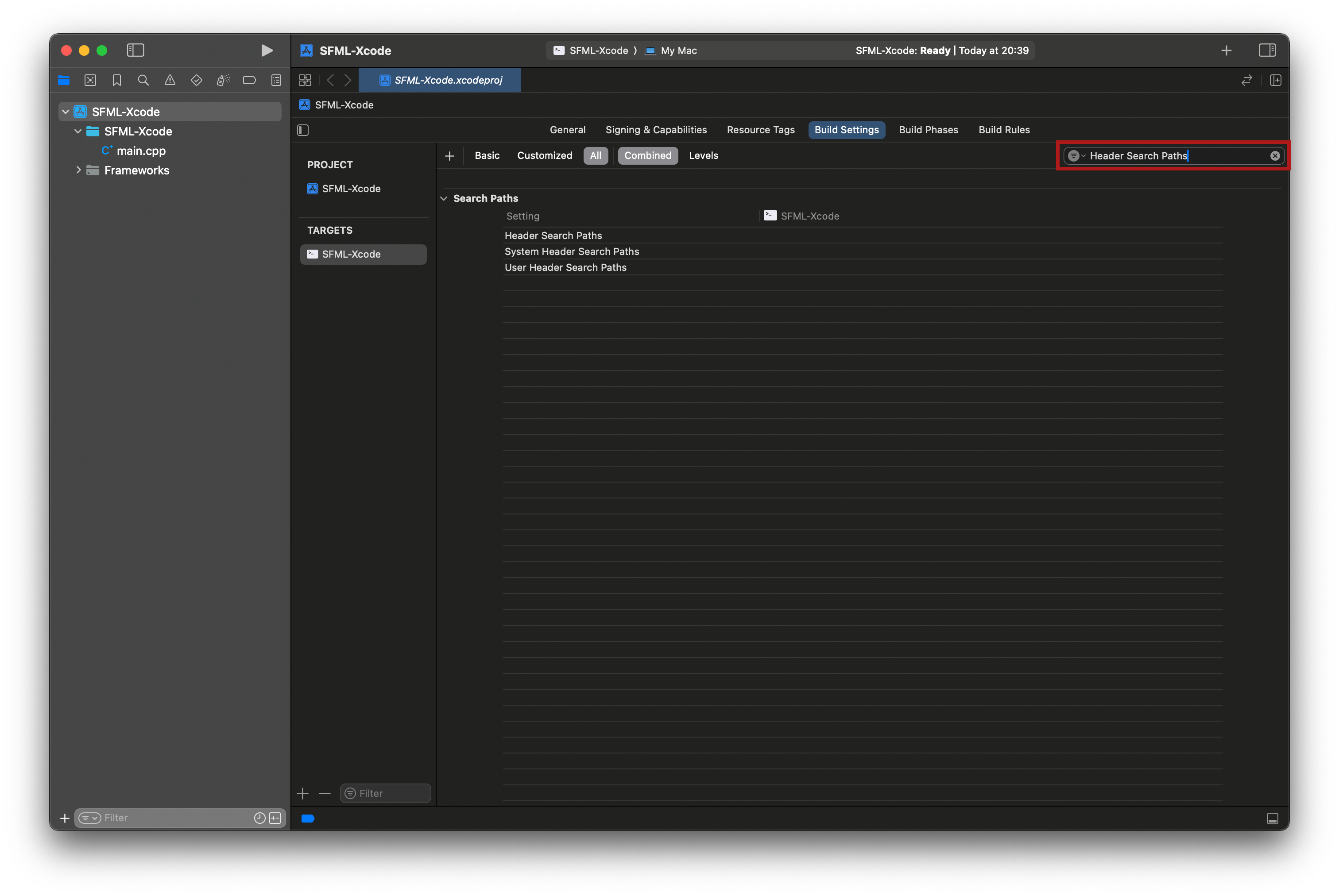This screenshot has height=896, width=1339.
Task: Click the SFML-Xcode jump bar item
Action: [x=337, y=105]
